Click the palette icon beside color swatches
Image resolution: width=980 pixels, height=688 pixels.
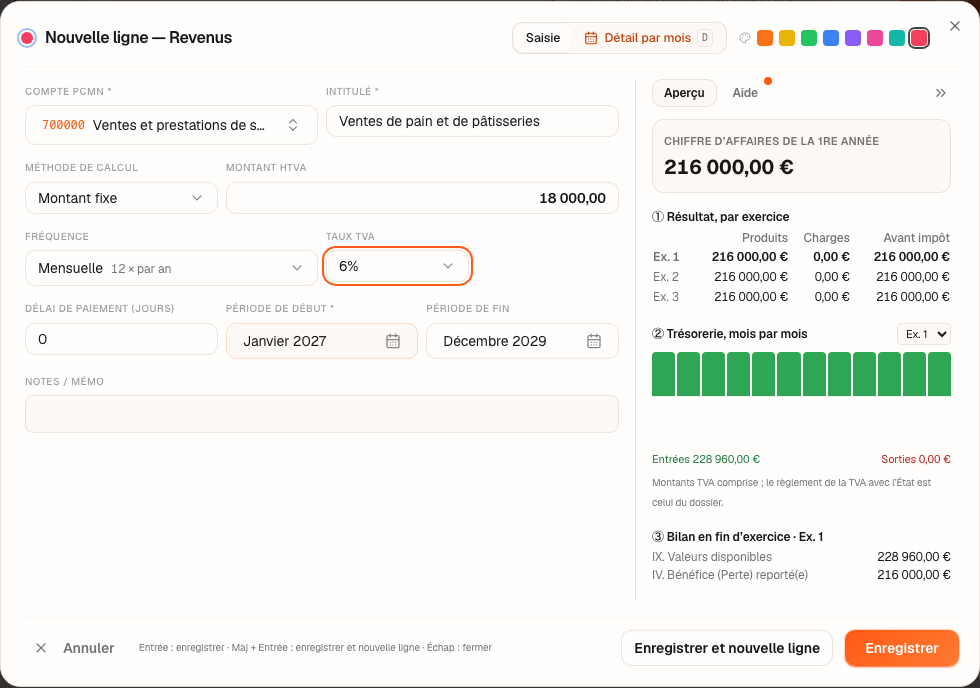click(x=744, y=38)
